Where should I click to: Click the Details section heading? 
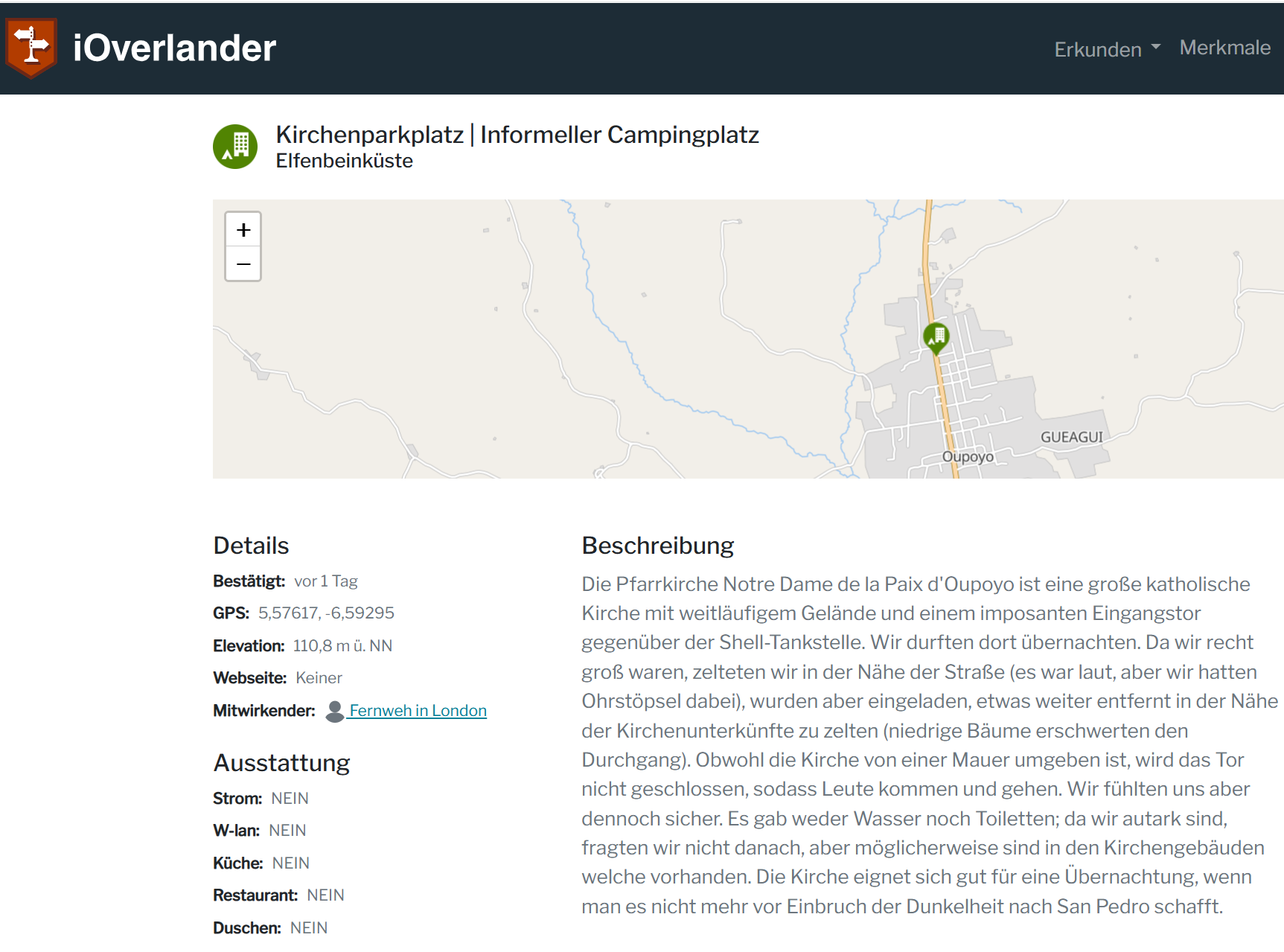[x=251, y=546]
